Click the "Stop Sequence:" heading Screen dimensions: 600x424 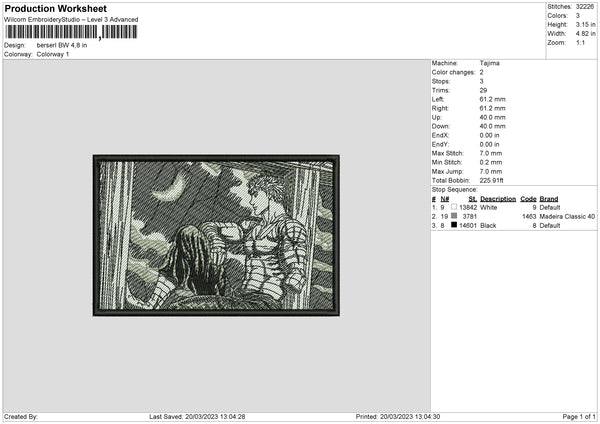click(455, 190)
